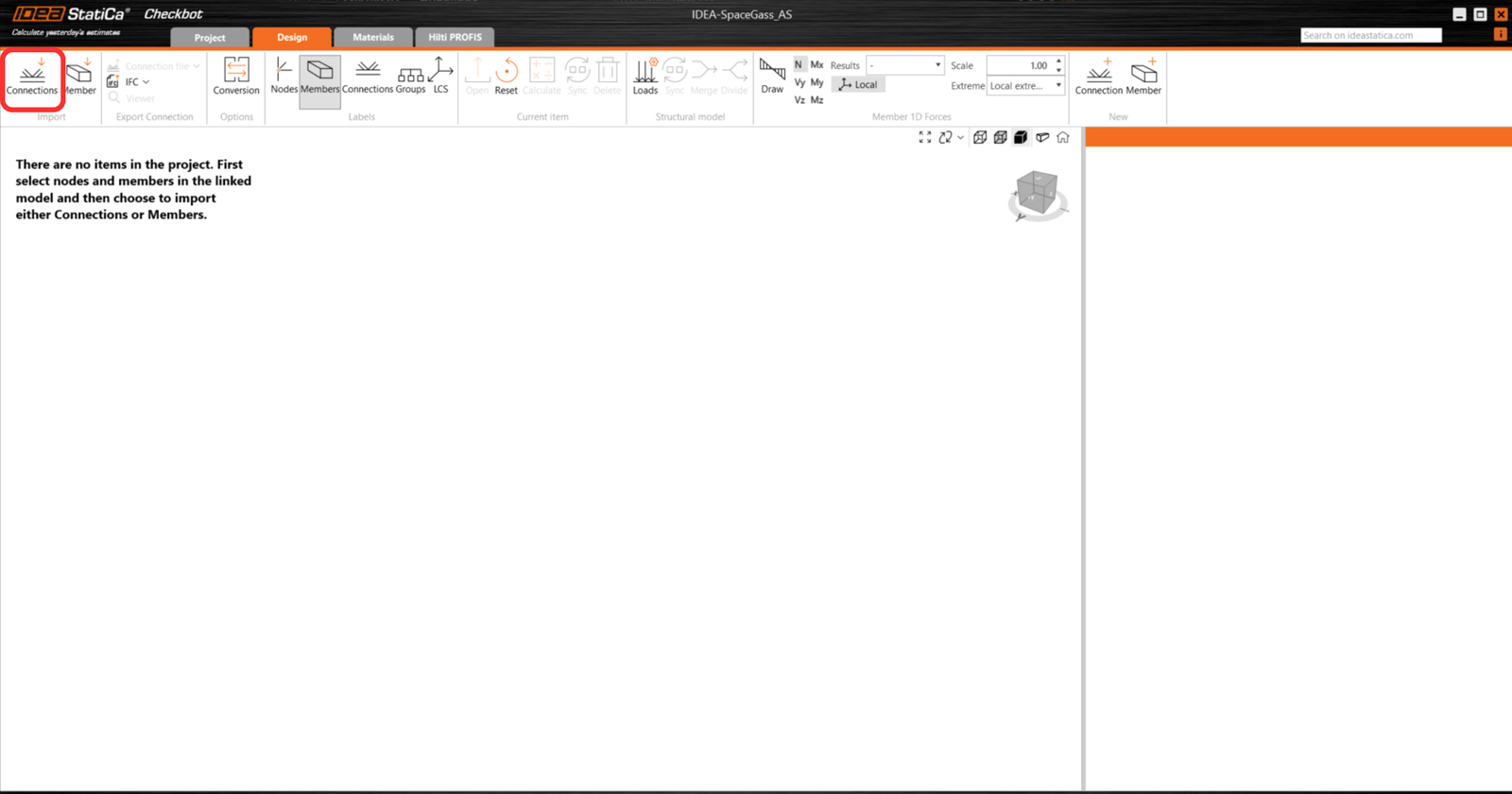This screenshot has width=1512, height=794.
Task: Reset view with the home icon
Action: point(1063,138)
